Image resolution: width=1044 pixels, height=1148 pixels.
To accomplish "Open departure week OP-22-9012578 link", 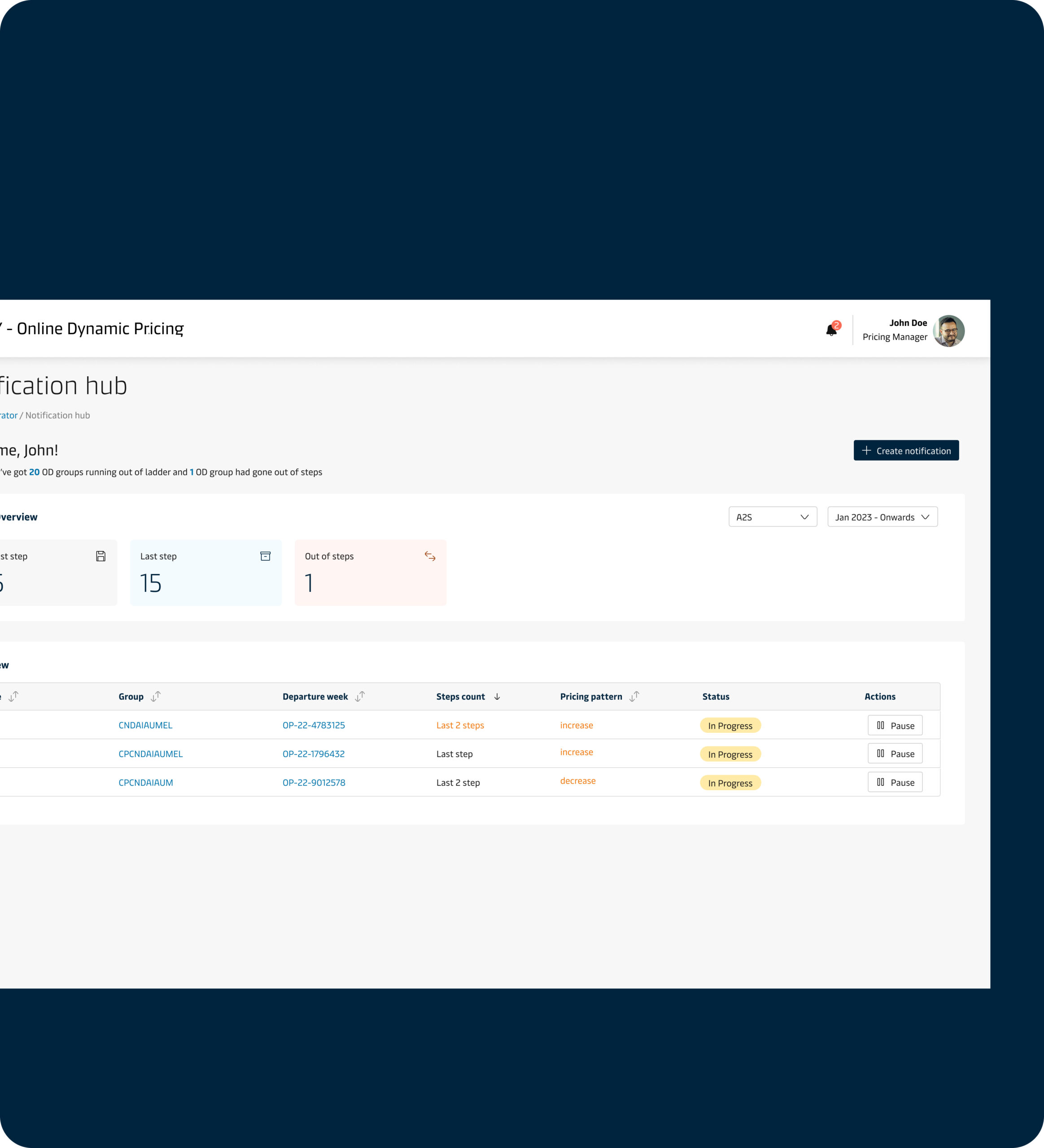I will 314,782.
